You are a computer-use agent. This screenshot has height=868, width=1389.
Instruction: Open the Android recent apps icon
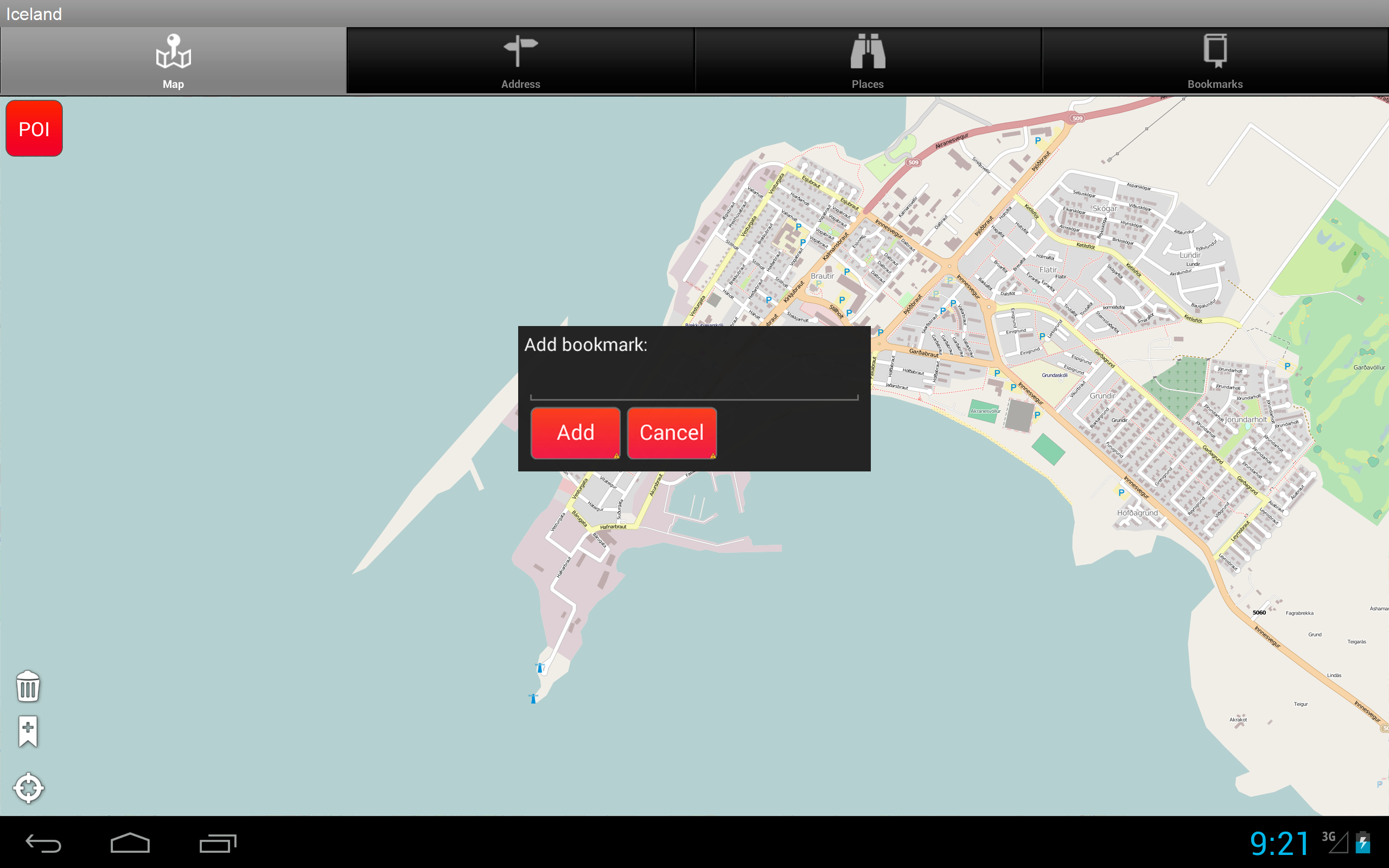(216, 842)
